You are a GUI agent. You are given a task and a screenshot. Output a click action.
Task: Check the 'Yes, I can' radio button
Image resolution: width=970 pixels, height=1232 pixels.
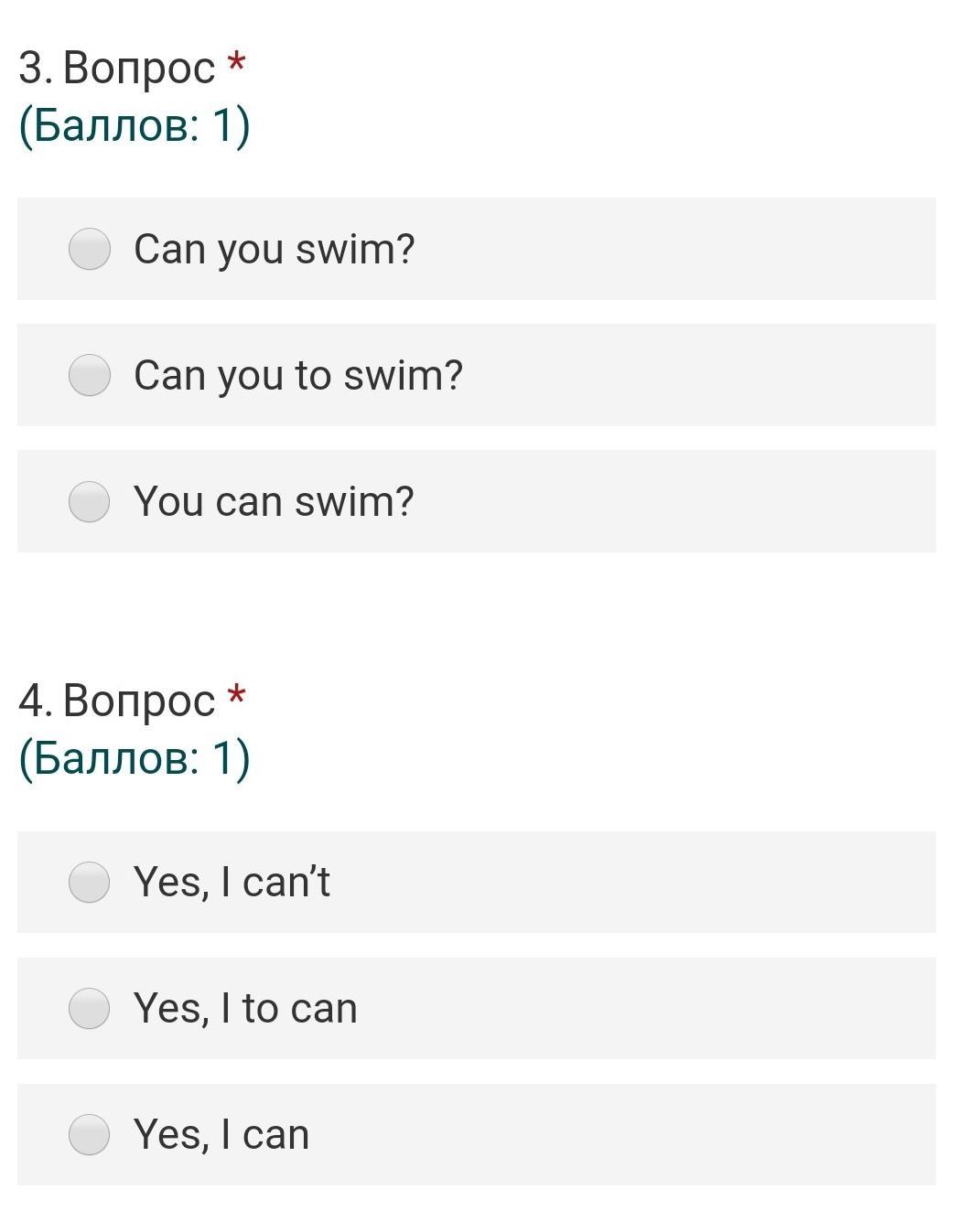pyautogui.click(x=90, y=1134)
